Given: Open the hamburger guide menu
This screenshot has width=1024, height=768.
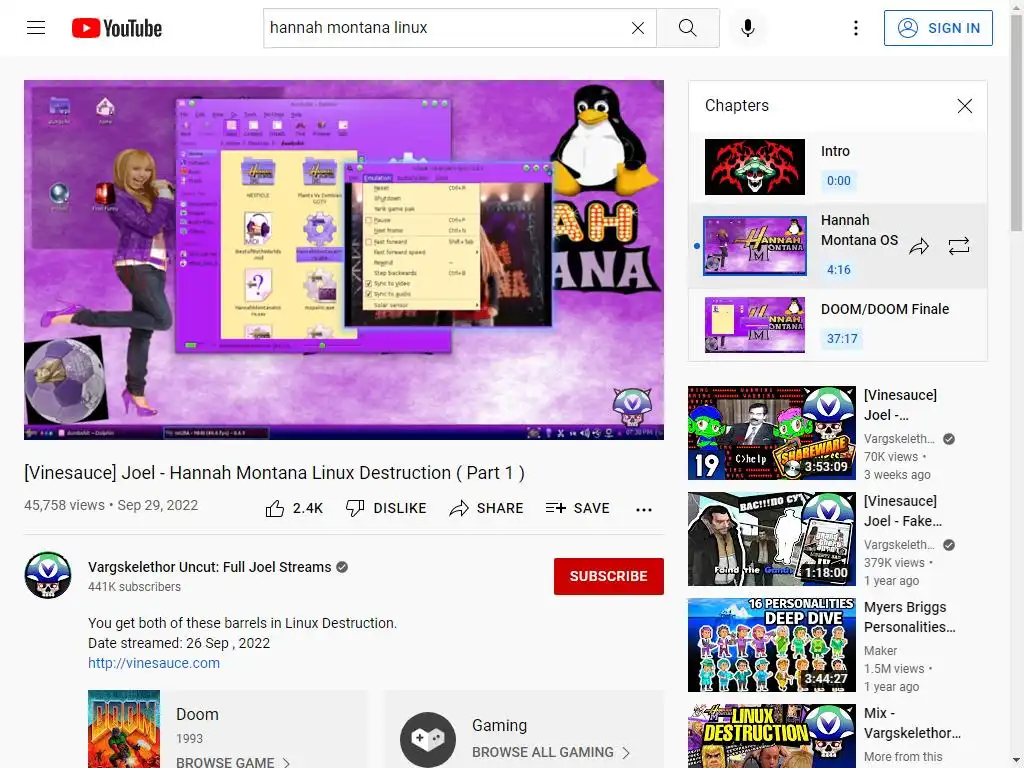Looking at the screenshot, I should pyautogui.click(x=36, y=27).
